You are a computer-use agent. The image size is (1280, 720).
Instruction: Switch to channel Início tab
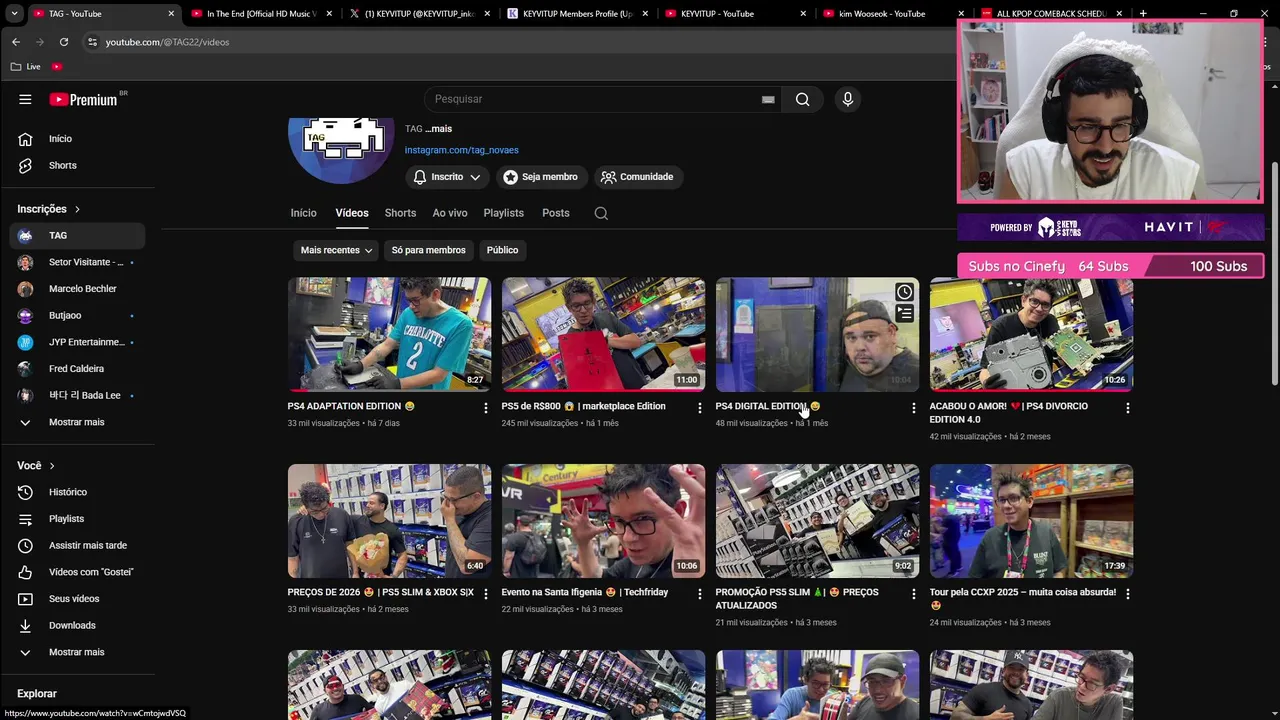pyautogui.click(x=303, y=213)
